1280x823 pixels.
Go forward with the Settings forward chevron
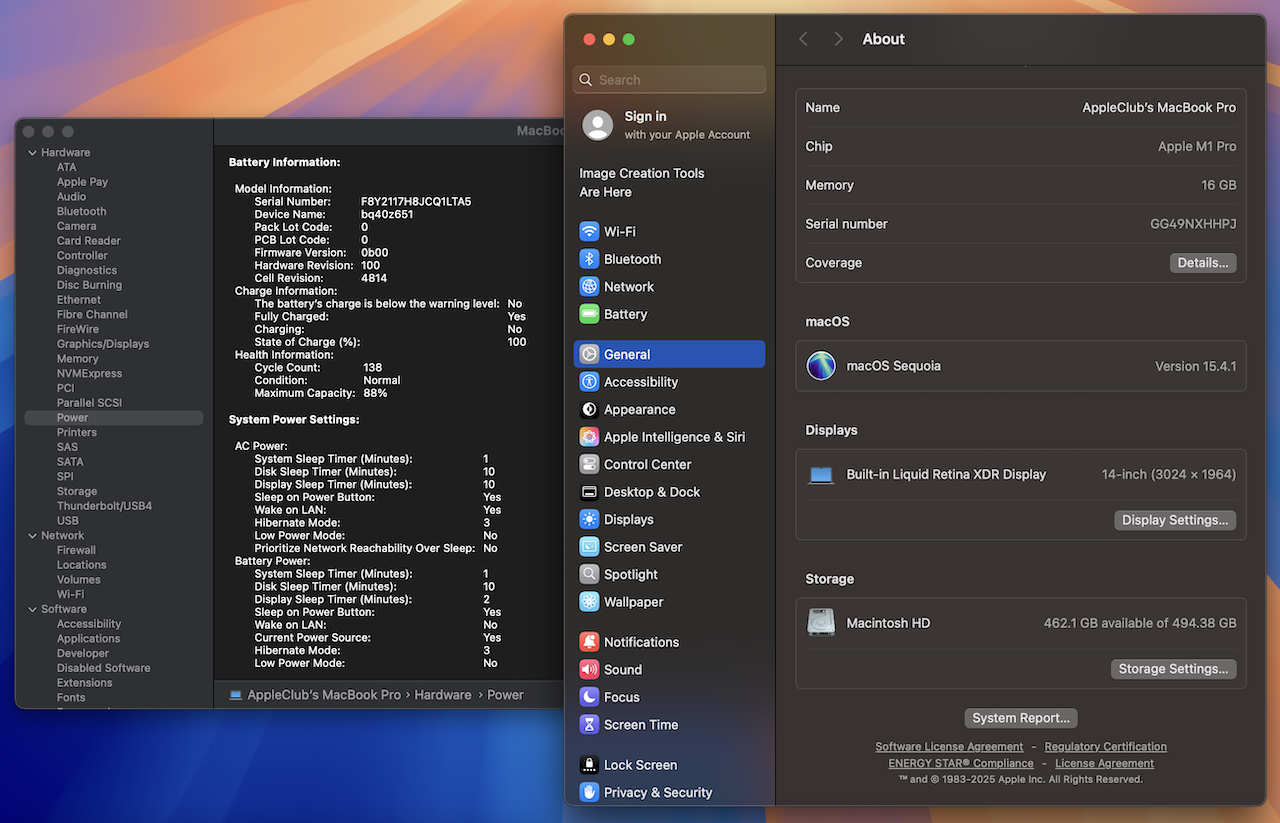(x=838, y=39)
